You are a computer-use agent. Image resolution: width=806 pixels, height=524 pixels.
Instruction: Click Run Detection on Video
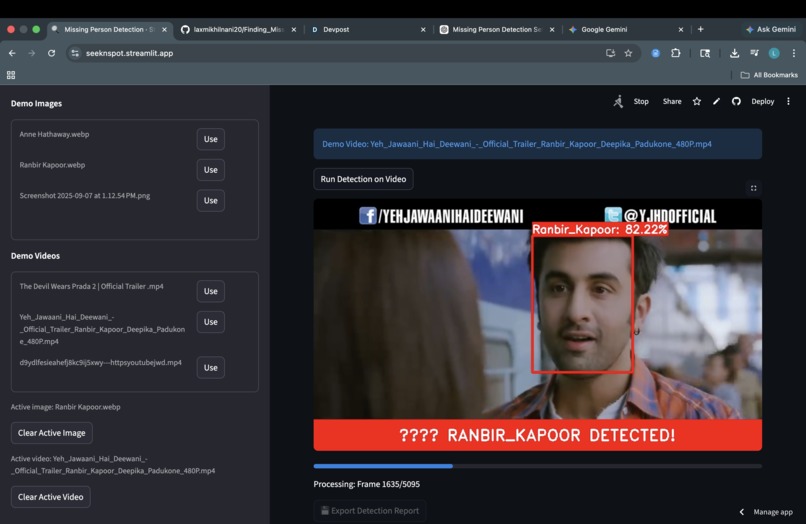click(x=363, y=179)
